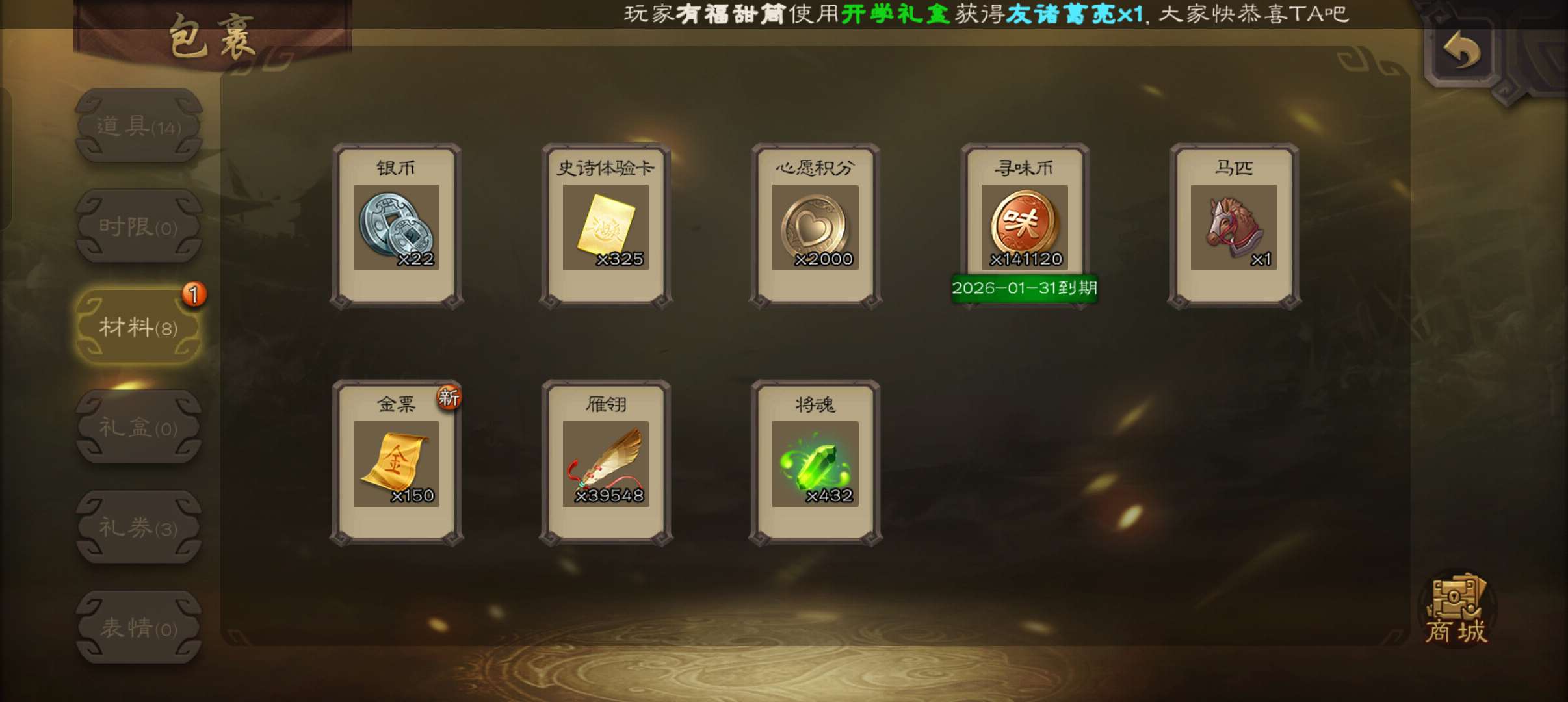Select the horse 马匹 item icon
This screenshot has width=1568, height=702.
pos(1233,227)
